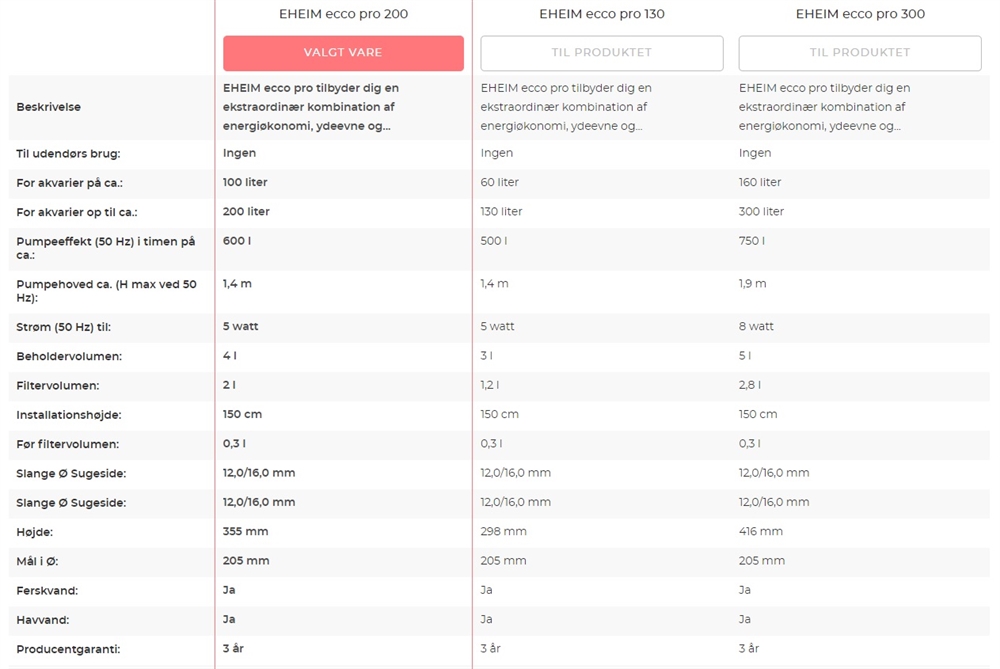Click the 8 watt power value
The image size is (1000, 669).
(x=756, y=326)
